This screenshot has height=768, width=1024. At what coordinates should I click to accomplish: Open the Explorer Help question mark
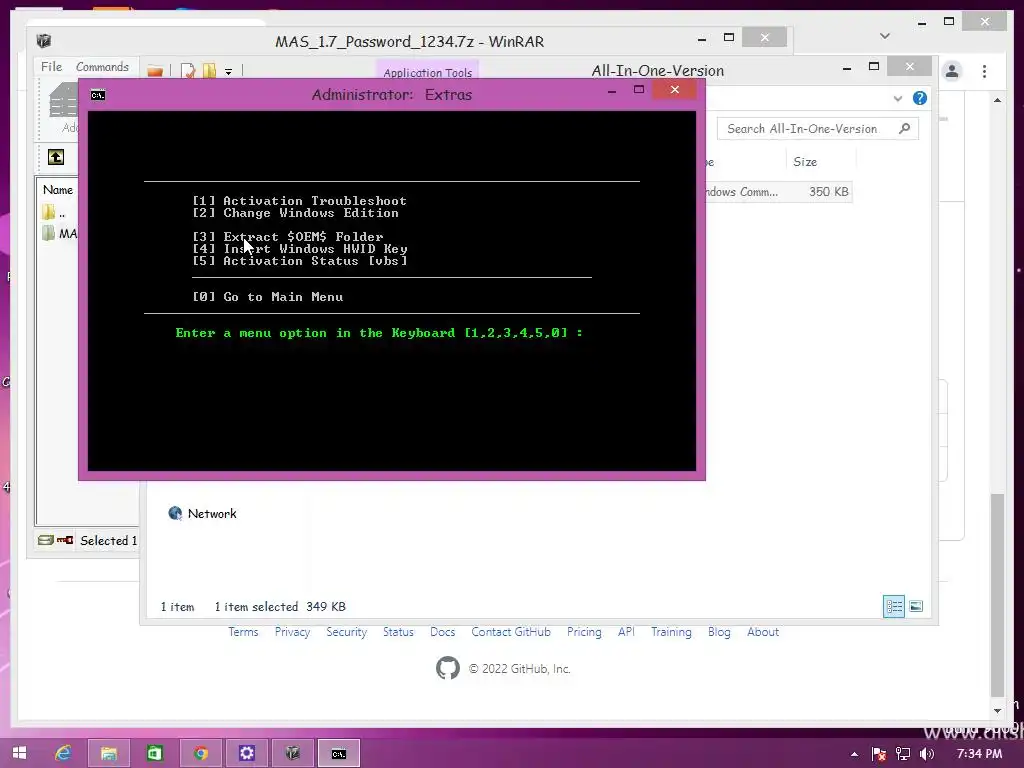[920, 98]
